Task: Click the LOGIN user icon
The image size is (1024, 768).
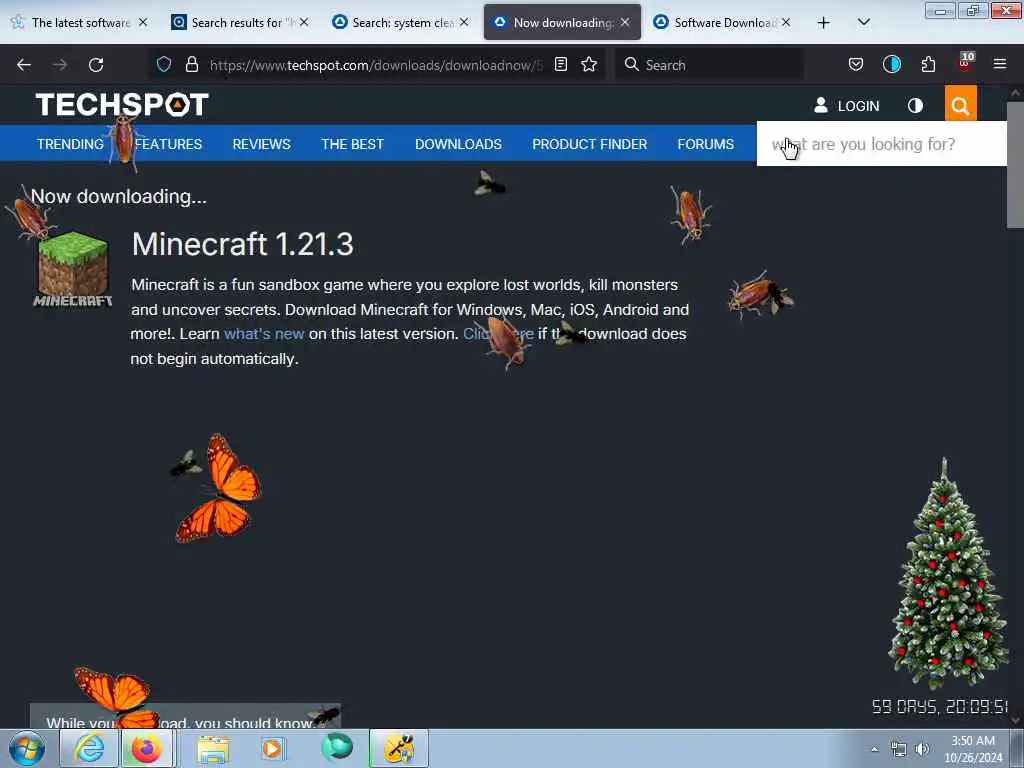Action: coord(821,105)
